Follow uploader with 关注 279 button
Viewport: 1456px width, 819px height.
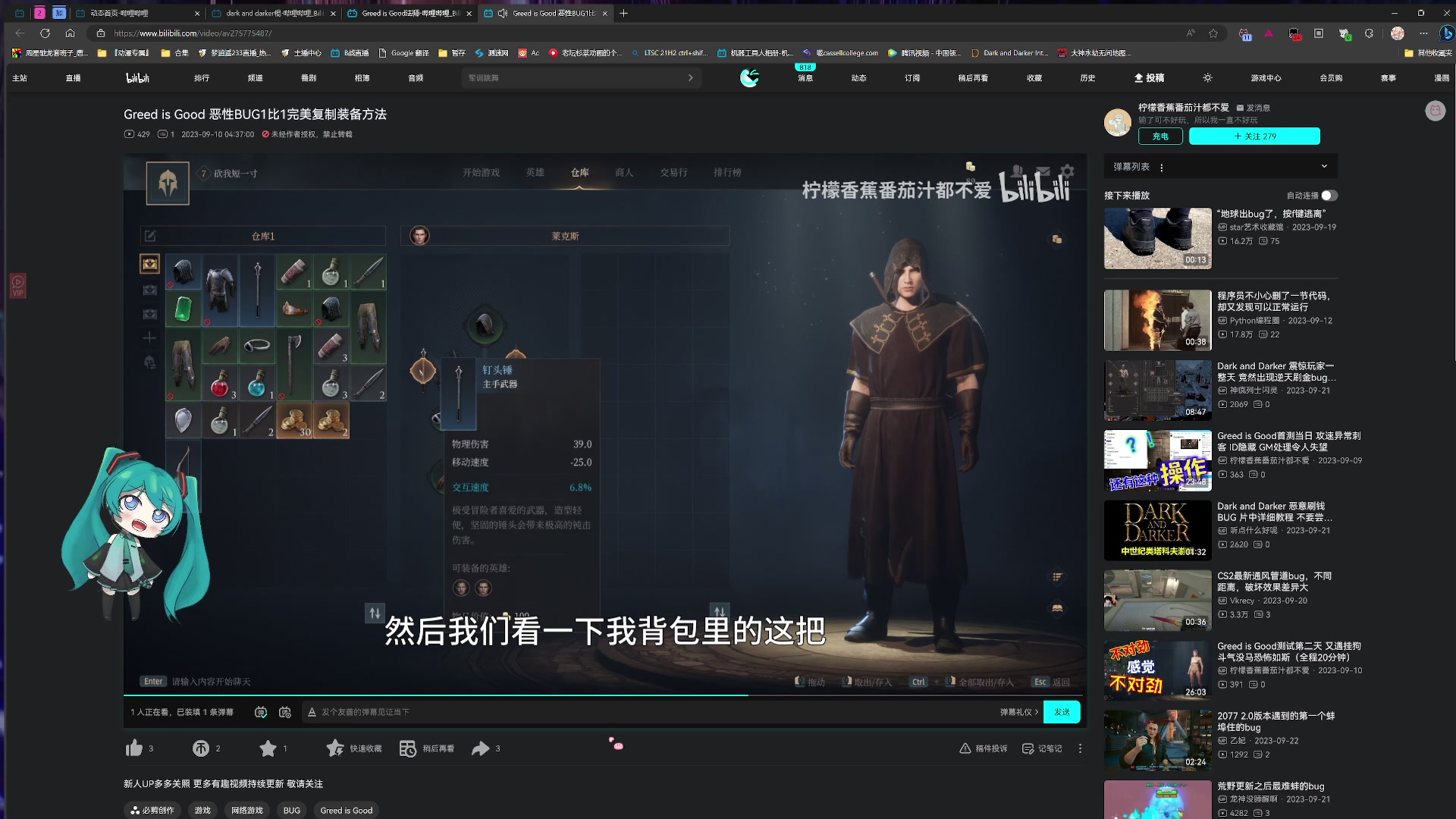[1254, 136]
